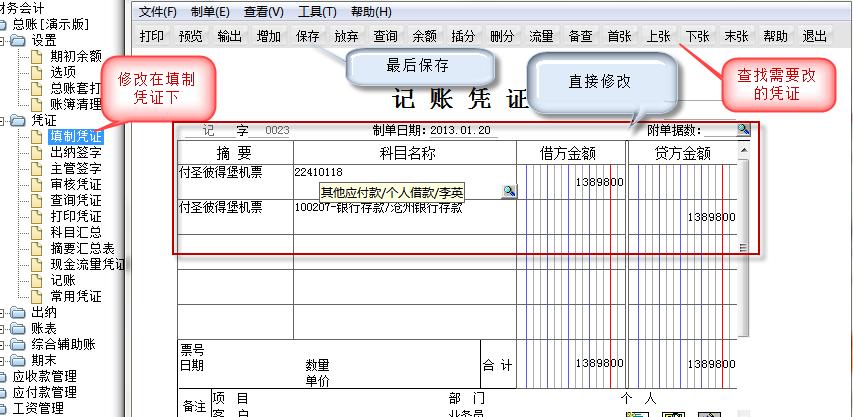The height and width of the screenshot is (417, 853).
Task: Expand the 综合辅助账 folder node
Action: (3, 345)
